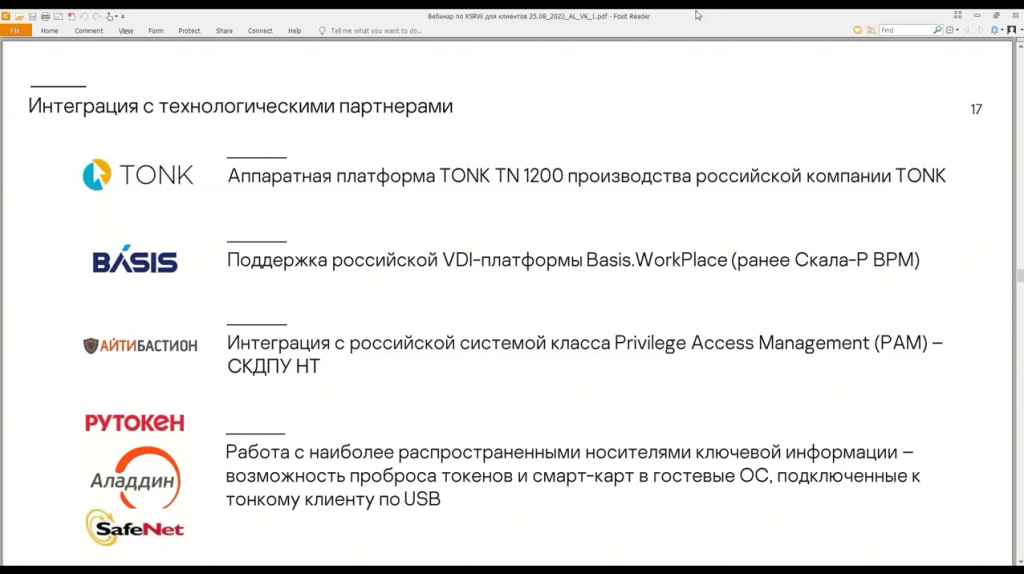Click the slide title 'Интеграция с технологическими партнерами'

coord(240,106)
